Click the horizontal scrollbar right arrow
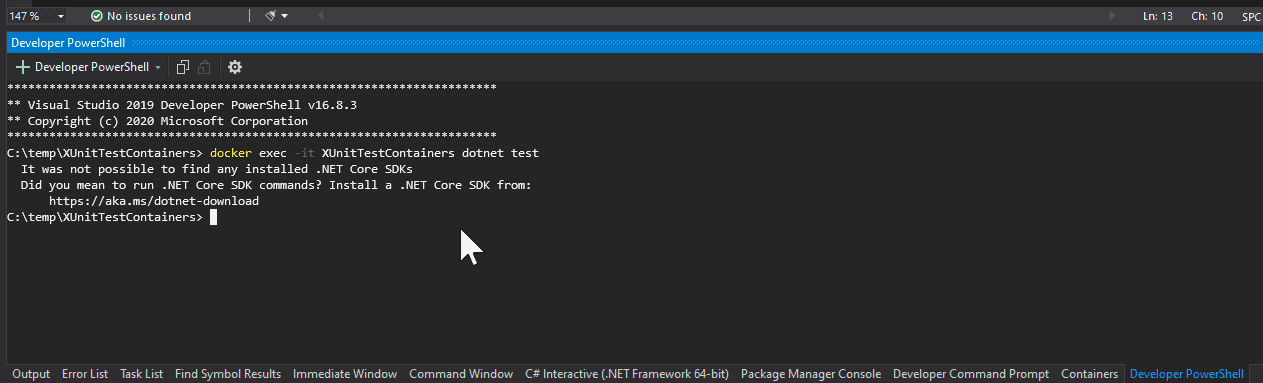Screen dimensions: 1263x383 click(x=1113, y=16)
